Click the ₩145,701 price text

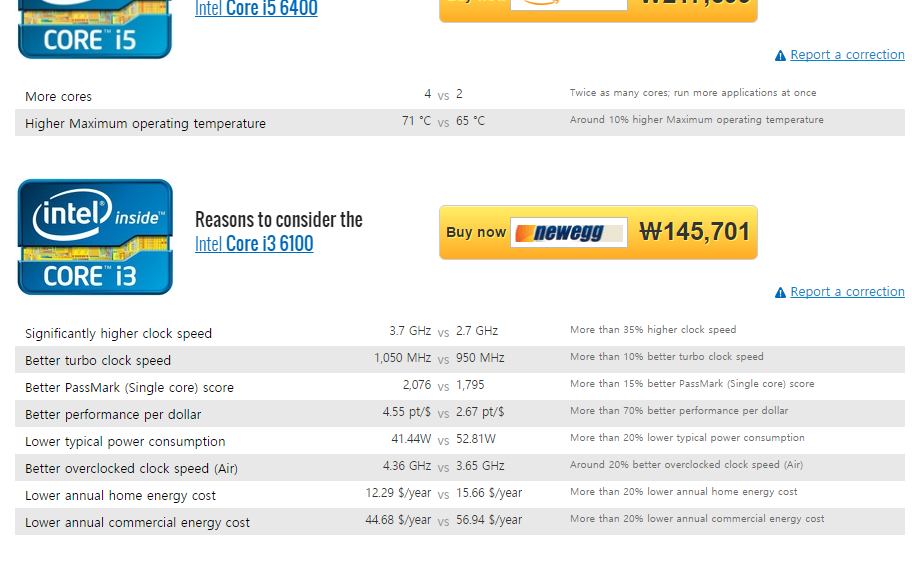pyautogui.click(x=694, y=232)
